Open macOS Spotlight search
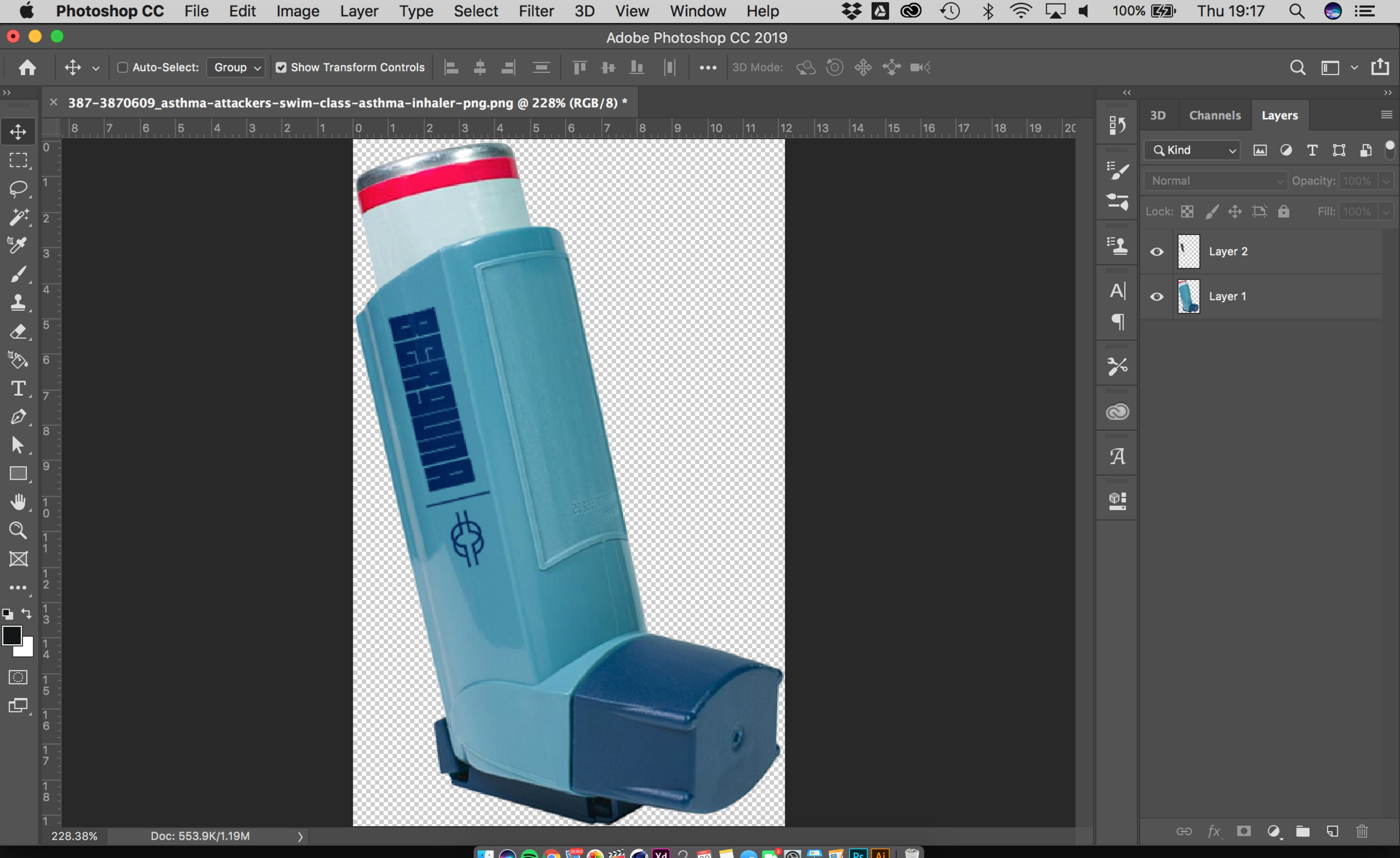 [x=1296, y=11]
